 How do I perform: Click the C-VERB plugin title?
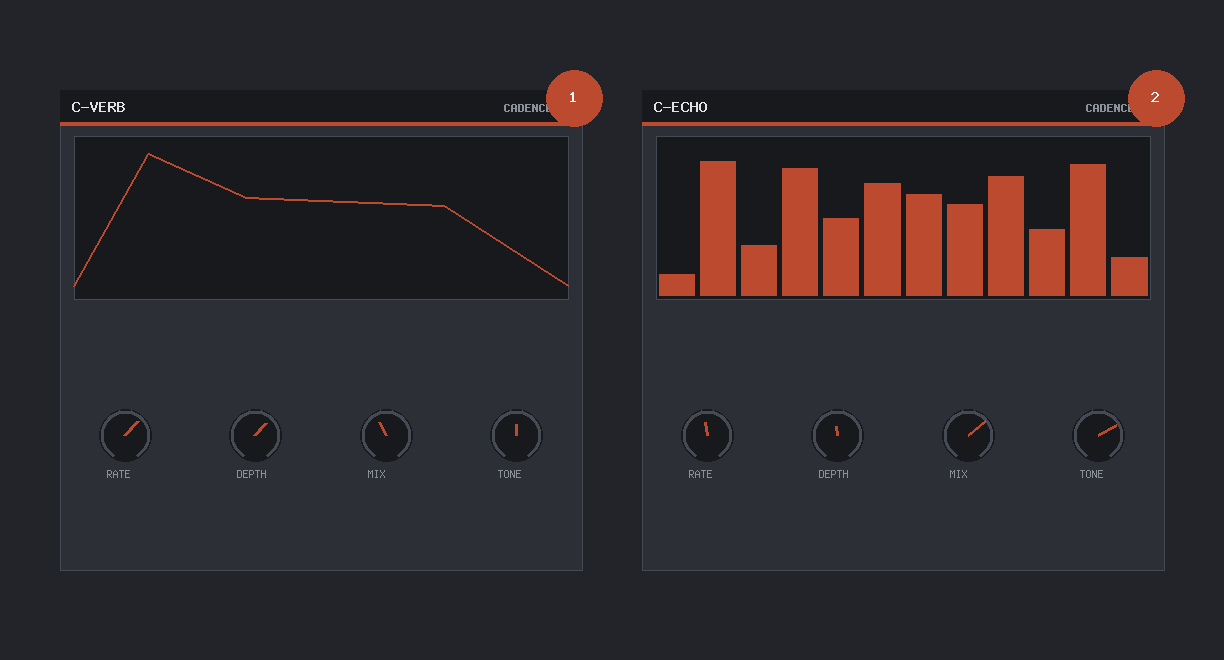pyautogui.click(x=98, y=107)
